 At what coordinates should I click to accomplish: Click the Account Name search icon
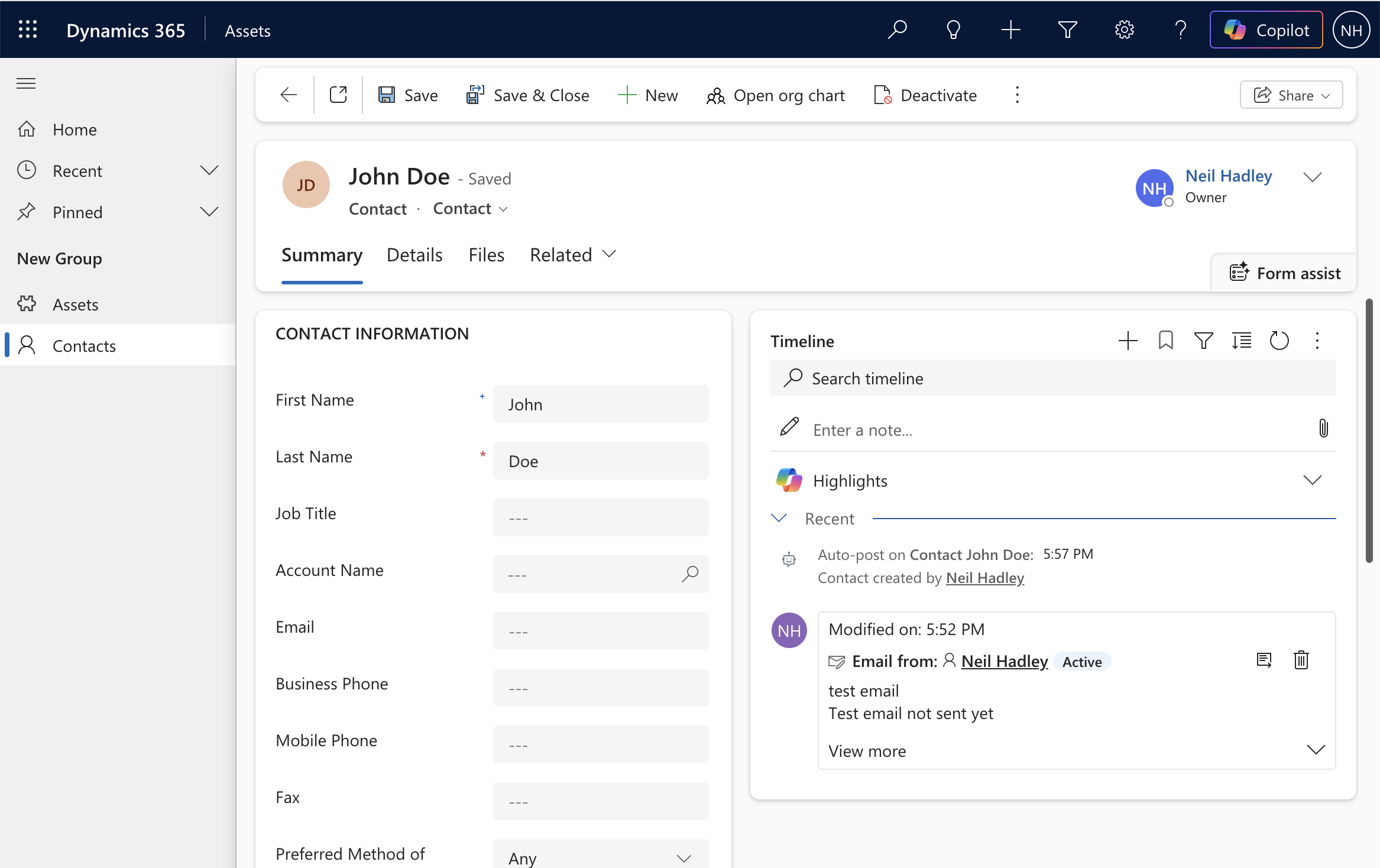tap(690, 574)
